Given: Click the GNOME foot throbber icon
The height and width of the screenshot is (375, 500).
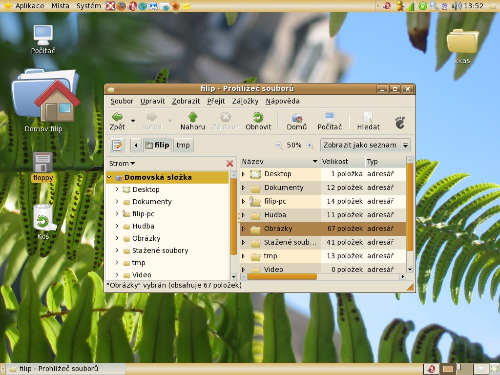Looking at the screenshot, I should (x=400, y=123).
